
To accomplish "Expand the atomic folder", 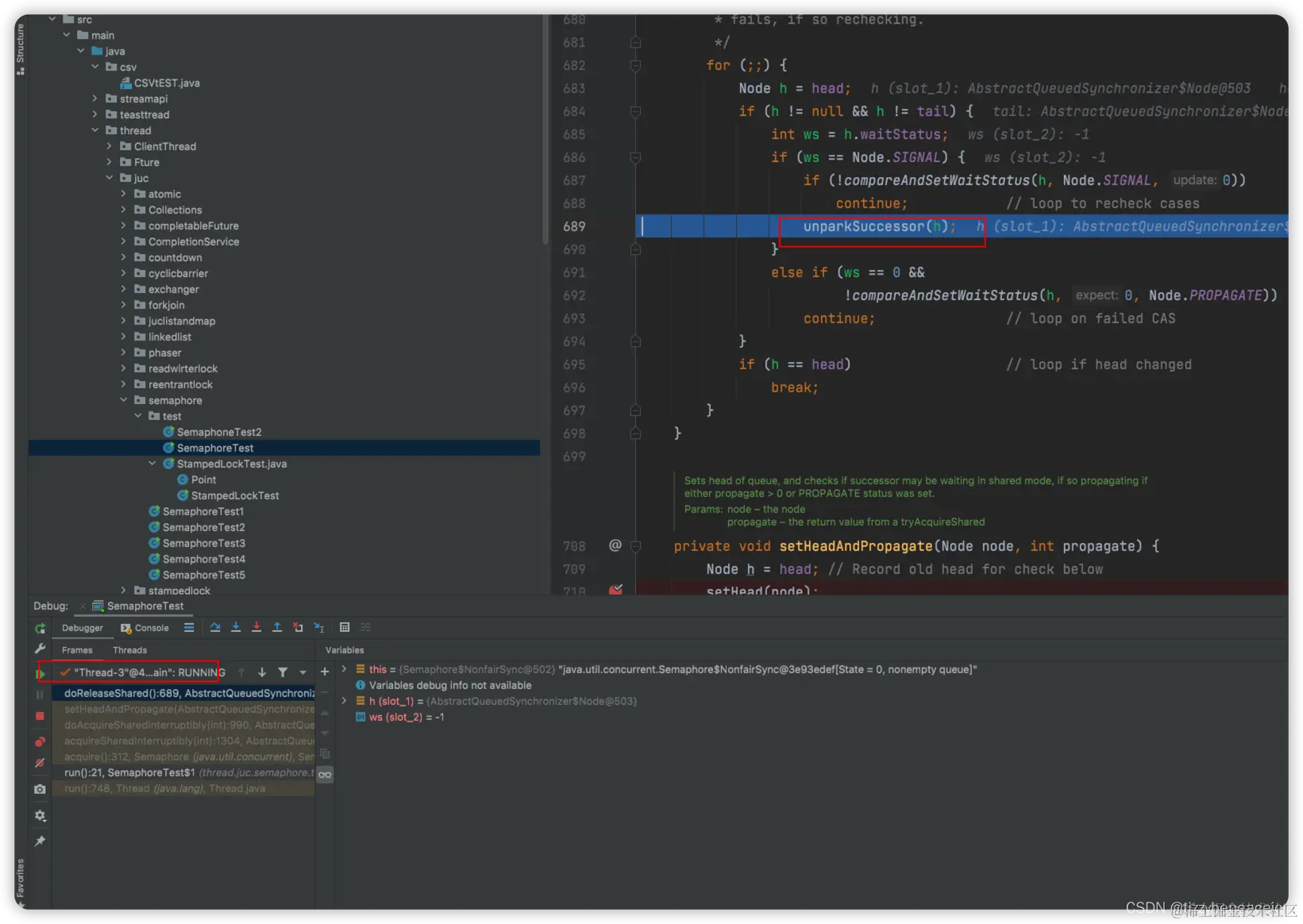I will pyautogui.click(x=124, y=194).
